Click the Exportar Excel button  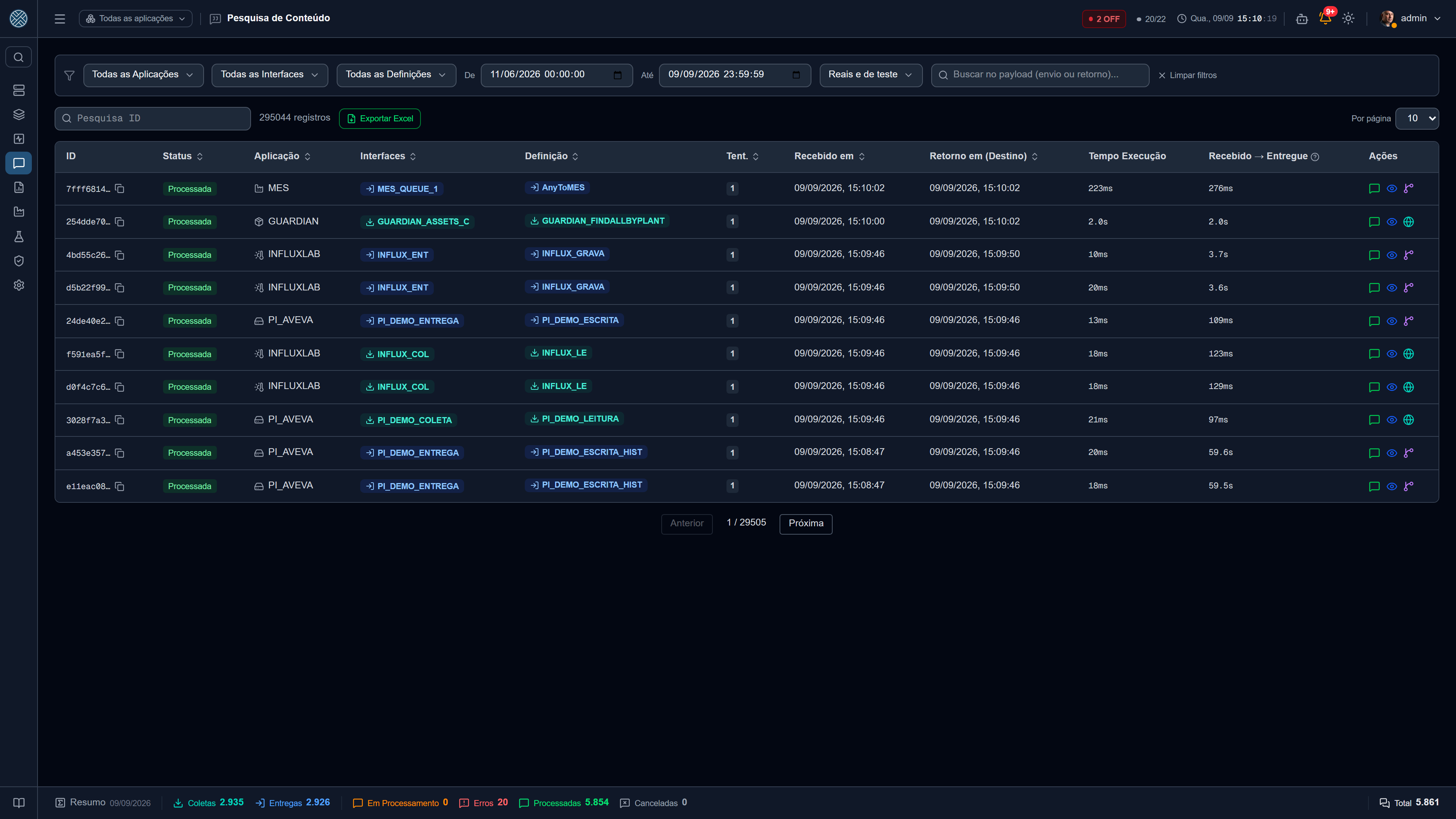click(380, 118)
